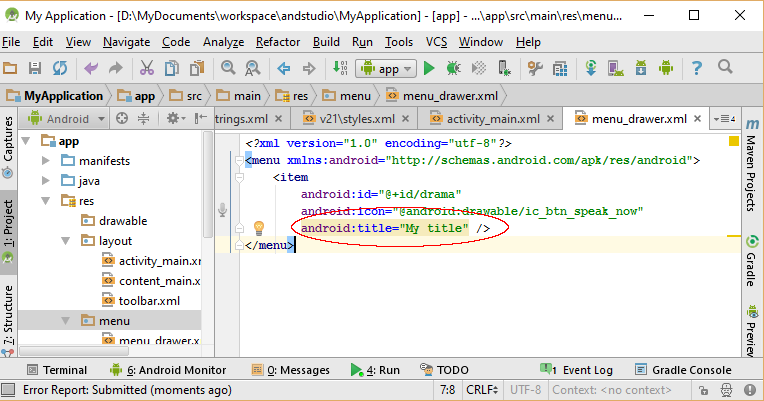The width and height of the screenshot is (764, 401).
Task: Select the drawable folder in tree
Action: tap(115, 221)
